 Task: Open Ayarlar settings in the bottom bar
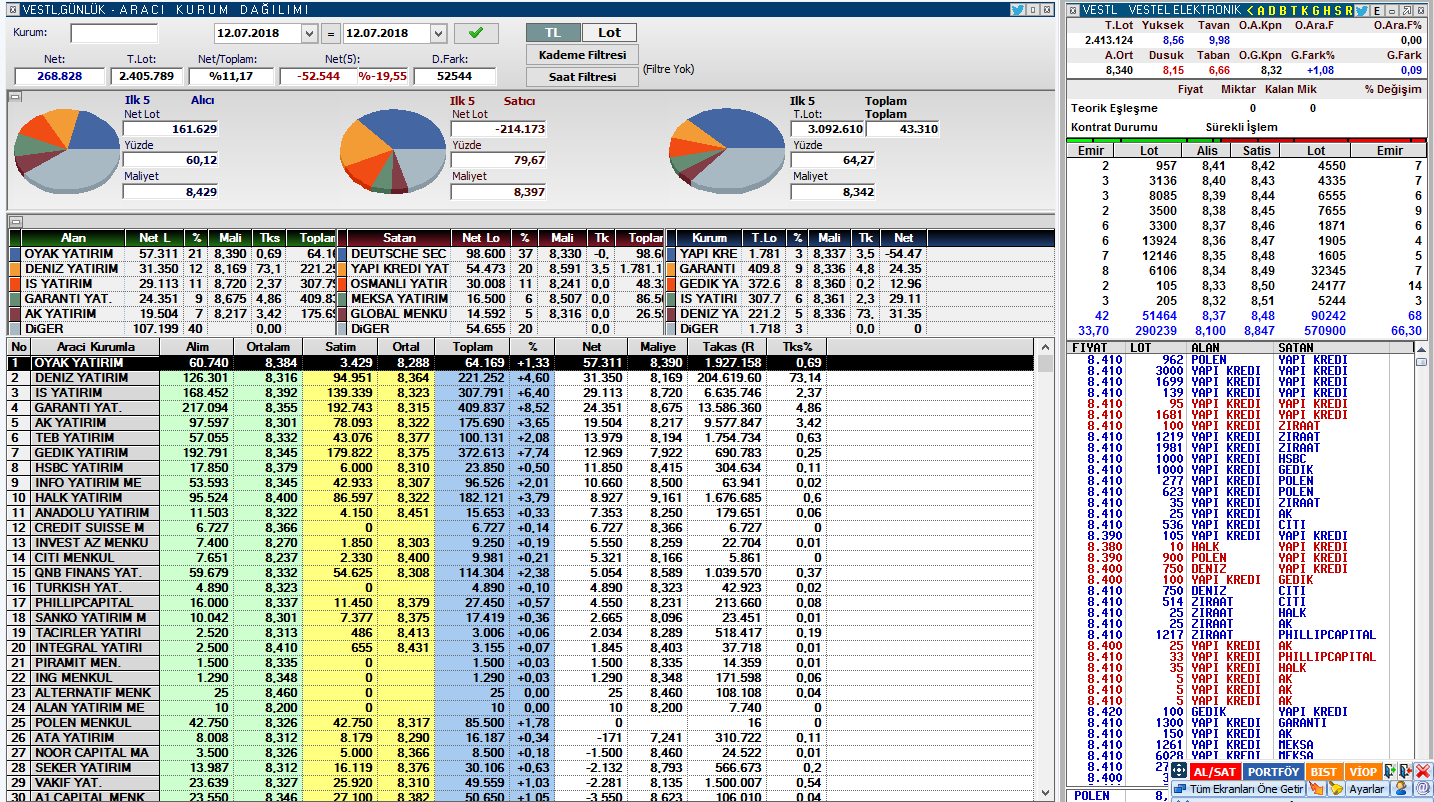pyautogui.click(x=1367, y=789)
